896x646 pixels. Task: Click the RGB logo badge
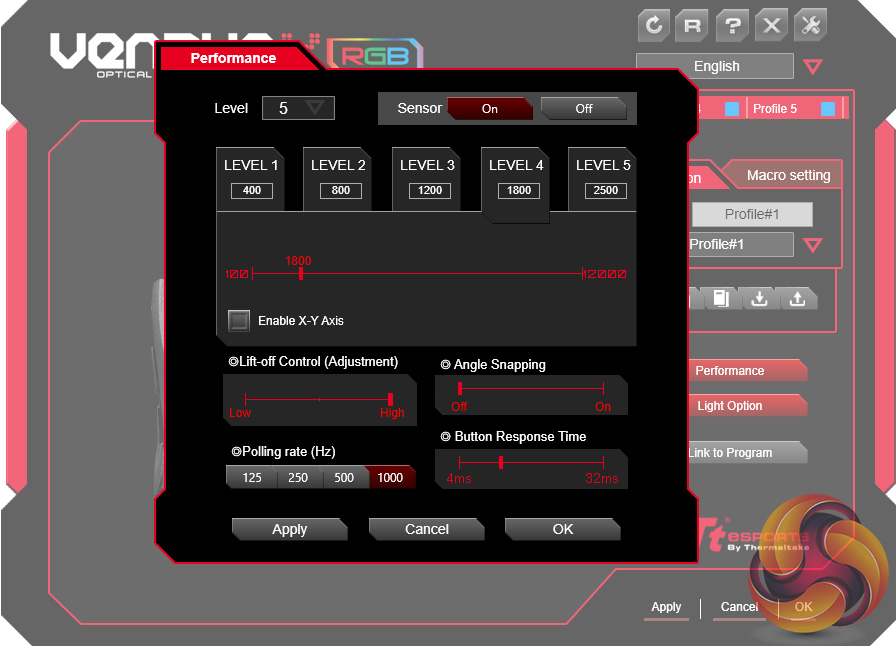375,54
